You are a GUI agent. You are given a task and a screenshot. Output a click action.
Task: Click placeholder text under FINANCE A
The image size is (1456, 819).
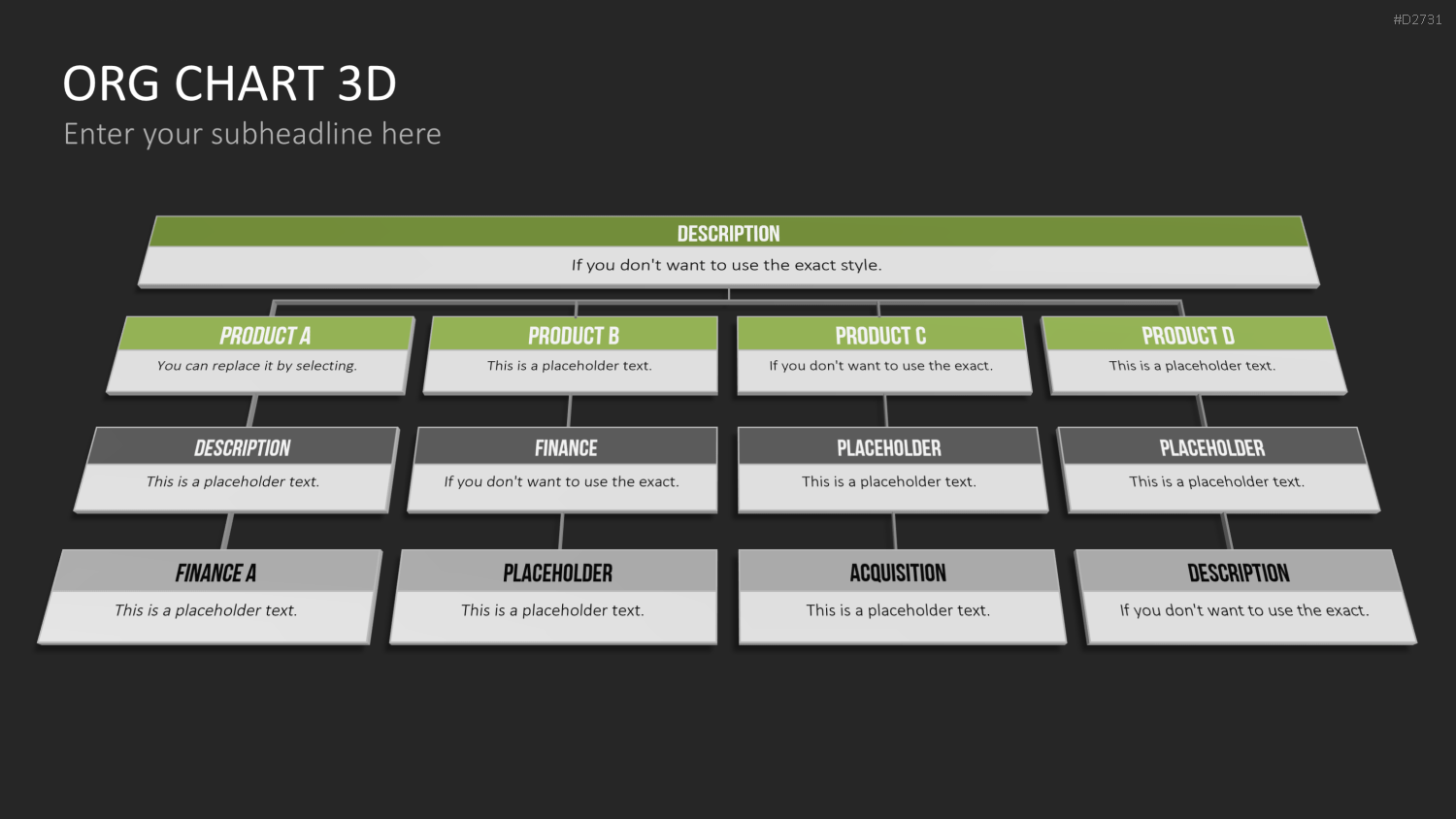coord(206,610)
